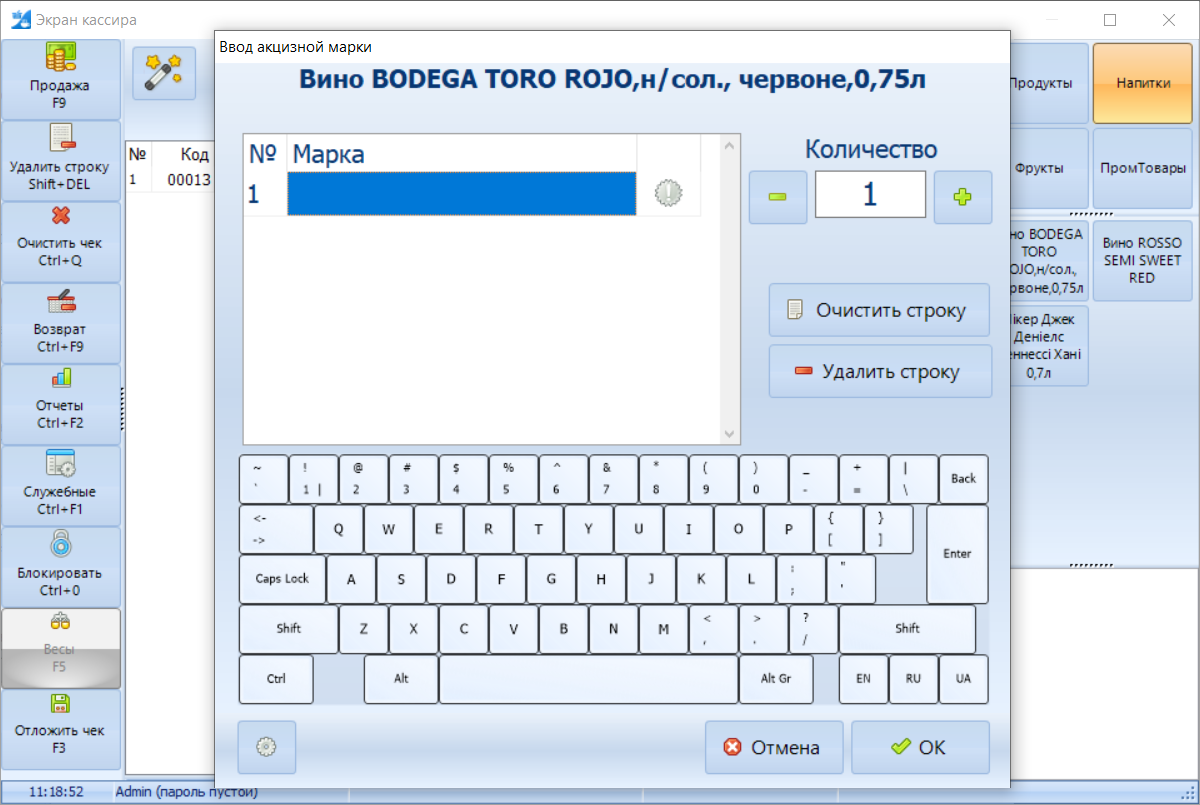Open Возврат Ctrl+F9 function
This screenshot has width=1200, height=805.
61,322
